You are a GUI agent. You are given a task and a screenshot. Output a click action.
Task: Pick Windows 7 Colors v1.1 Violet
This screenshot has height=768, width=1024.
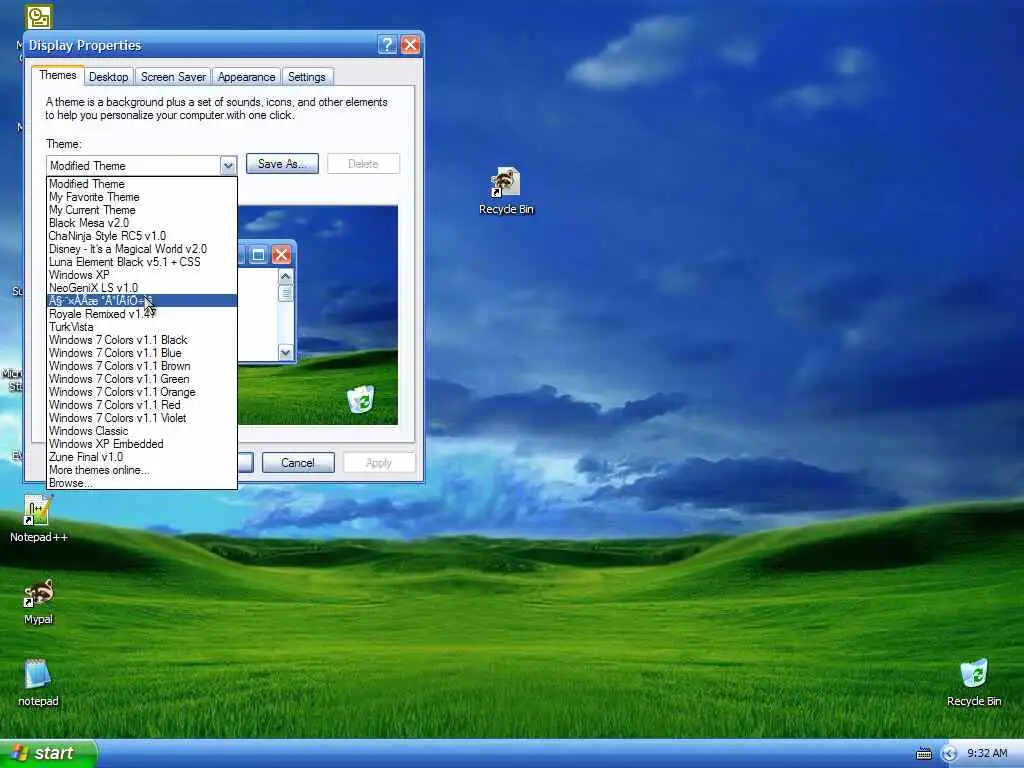(x=142, y=418)
